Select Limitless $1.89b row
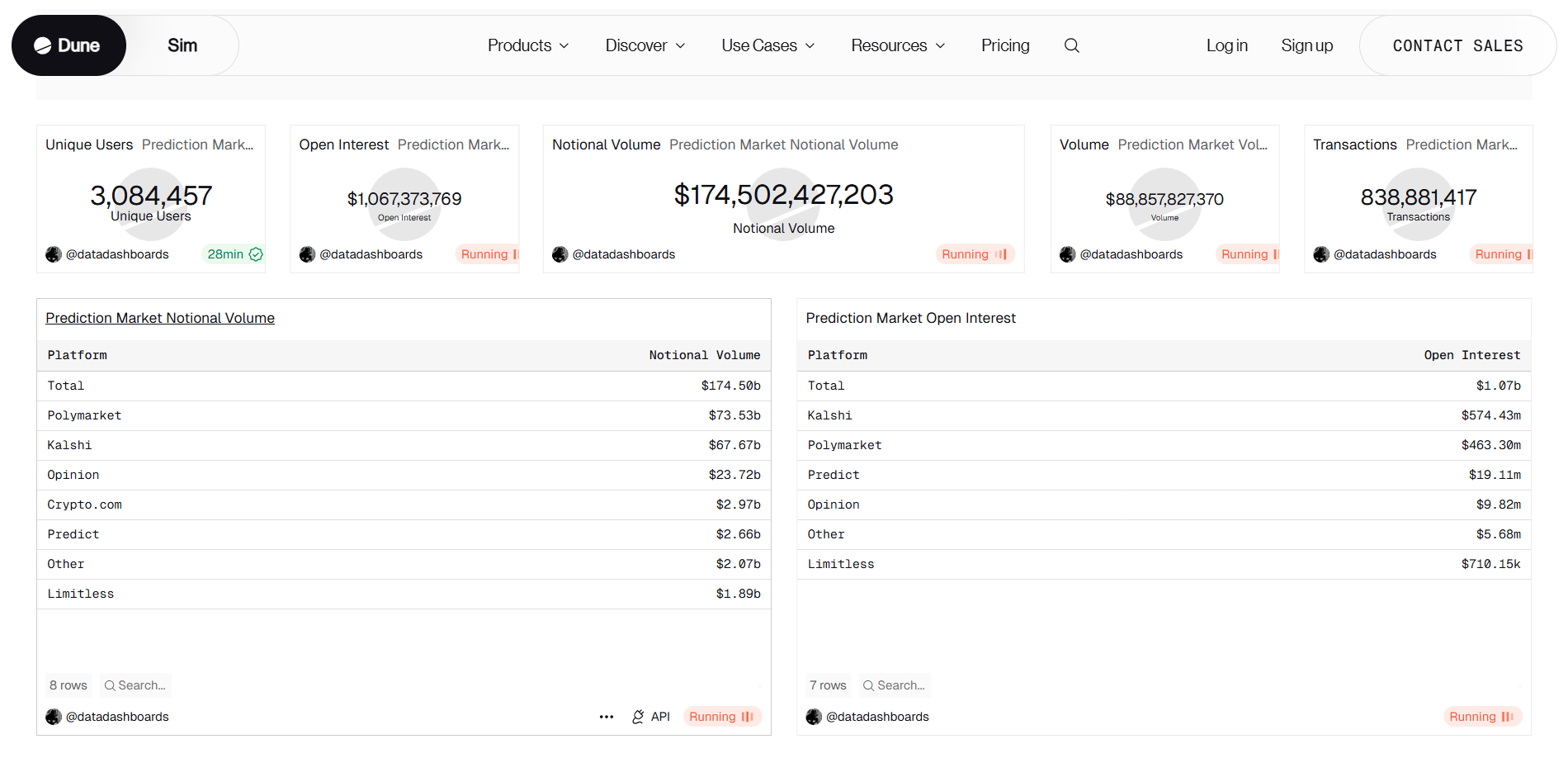1568x758 pixels. pos(404,594)
